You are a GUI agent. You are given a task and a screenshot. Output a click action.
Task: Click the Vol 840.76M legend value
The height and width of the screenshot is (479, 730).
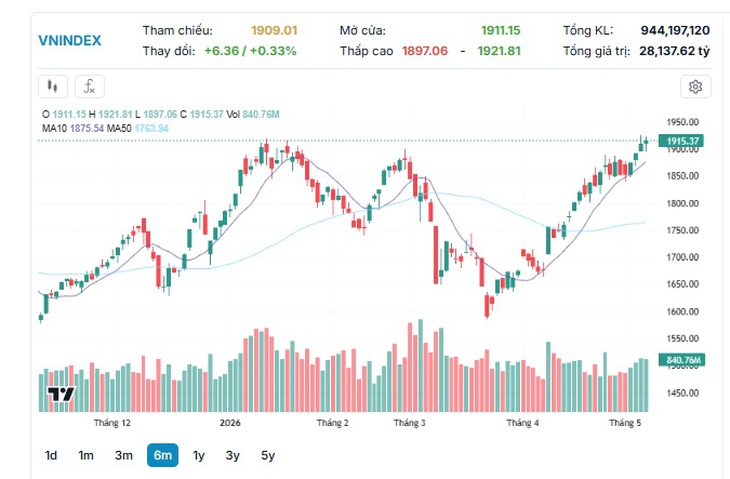pos(253,114)
